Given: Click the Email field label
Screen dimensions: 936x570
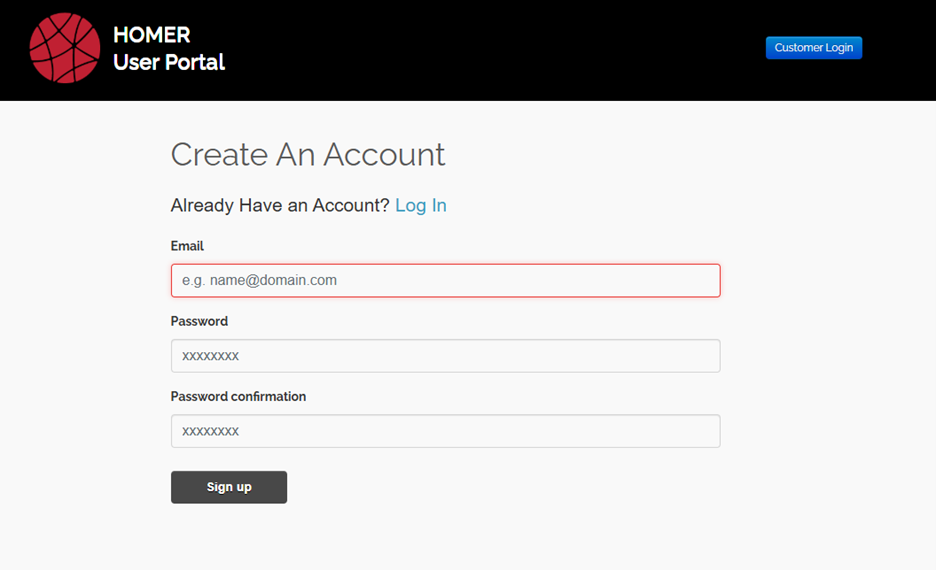Looking at the screenshot, I should 187,246.
